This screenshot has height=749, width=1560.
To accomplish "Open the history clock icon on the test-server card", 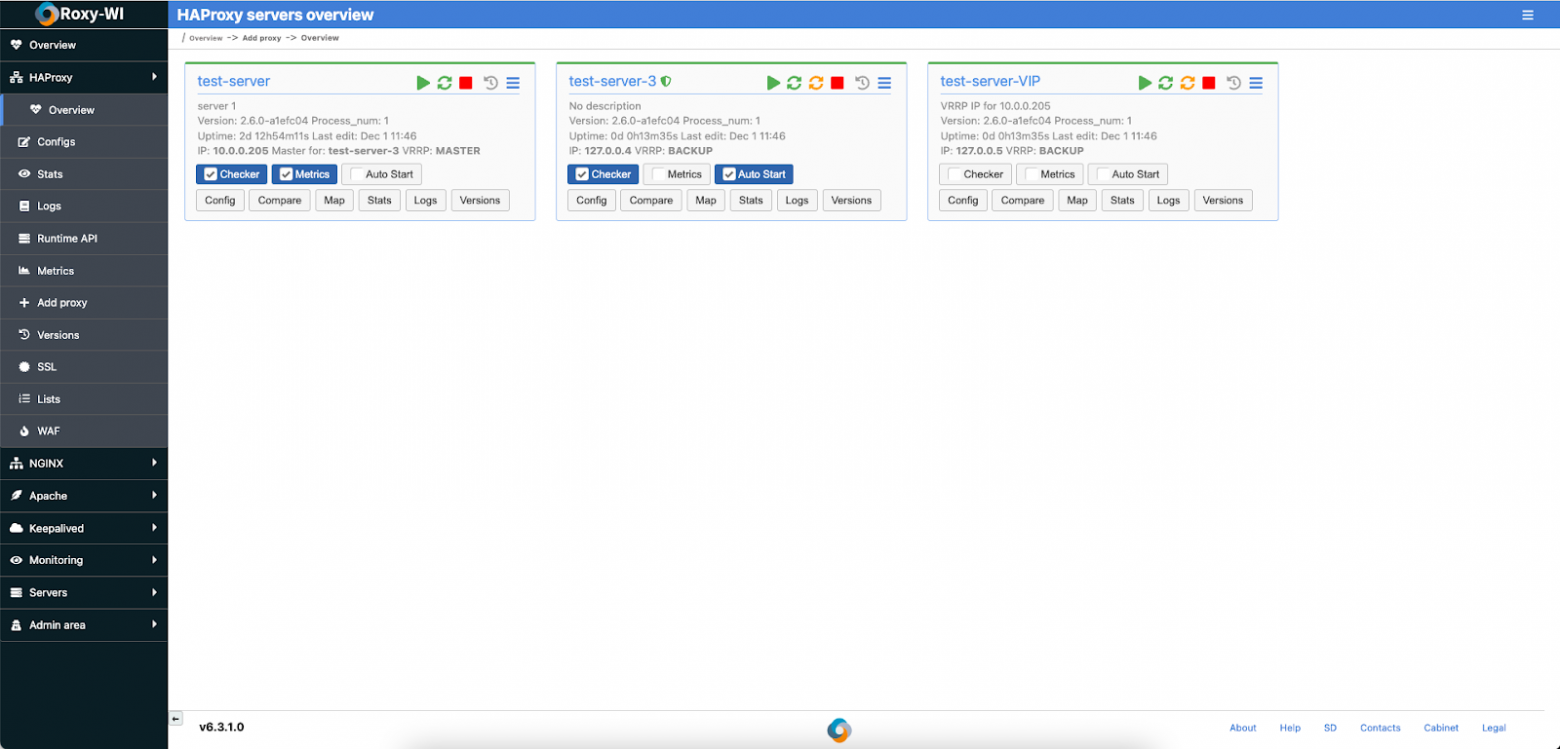I will (491, 83).
